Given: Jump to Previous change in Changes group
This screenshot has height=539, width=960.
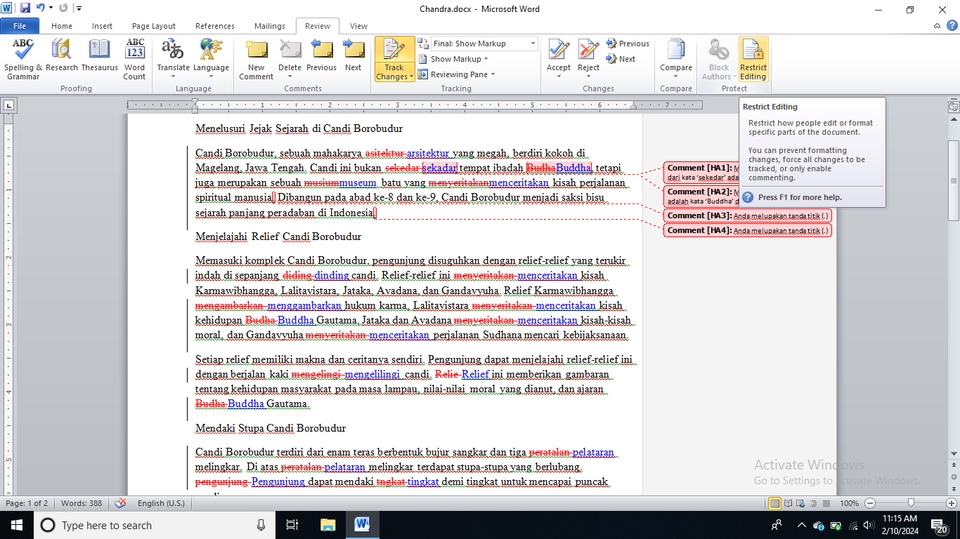Looking at the screenshot, I should [x=628, y=43].
